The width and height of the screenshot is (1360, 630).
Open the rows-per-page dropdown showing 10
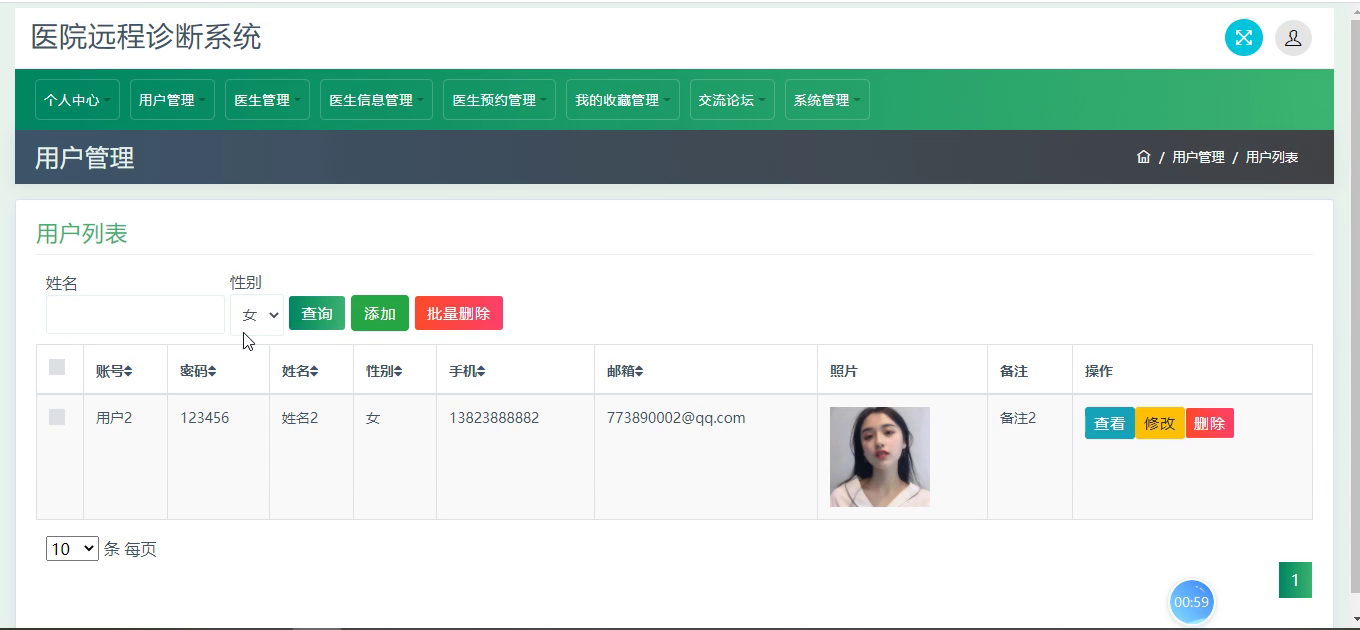(72, 549)
